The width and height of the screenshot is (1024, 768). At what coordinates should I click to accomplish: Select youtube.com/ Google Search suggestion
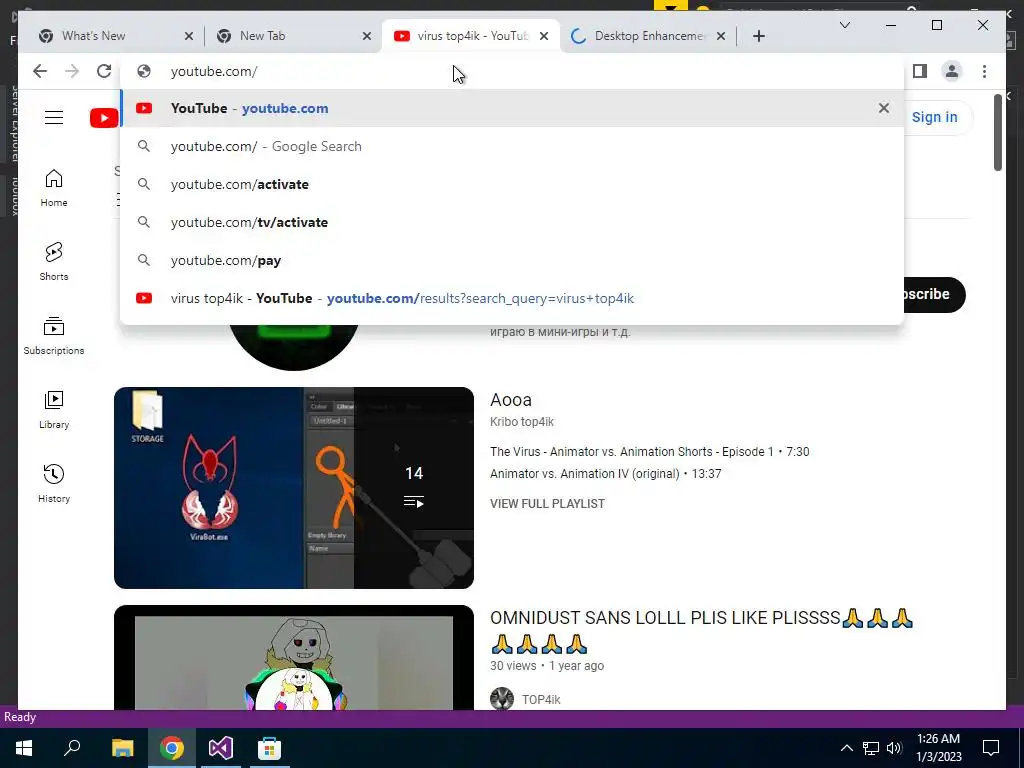point(512,146)
